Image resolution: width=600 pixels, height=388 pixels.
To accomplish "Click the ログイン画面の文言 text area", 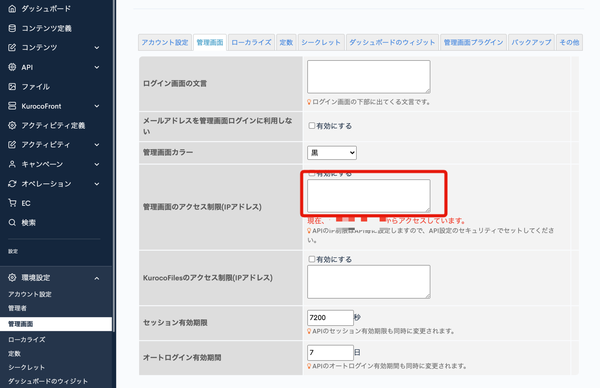I will pos(368,77).
